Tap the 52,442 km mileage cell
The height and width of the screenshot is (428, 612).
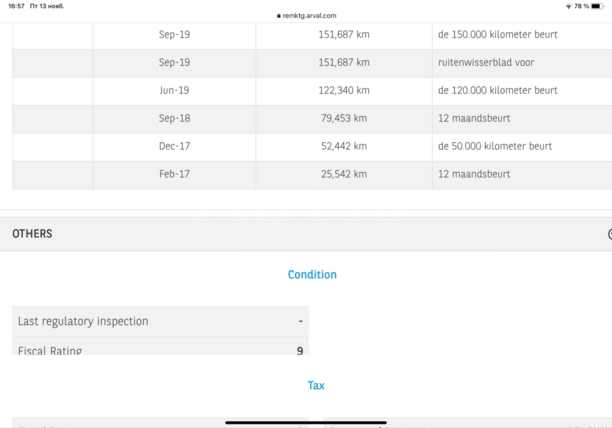click(x=344, y=146)
